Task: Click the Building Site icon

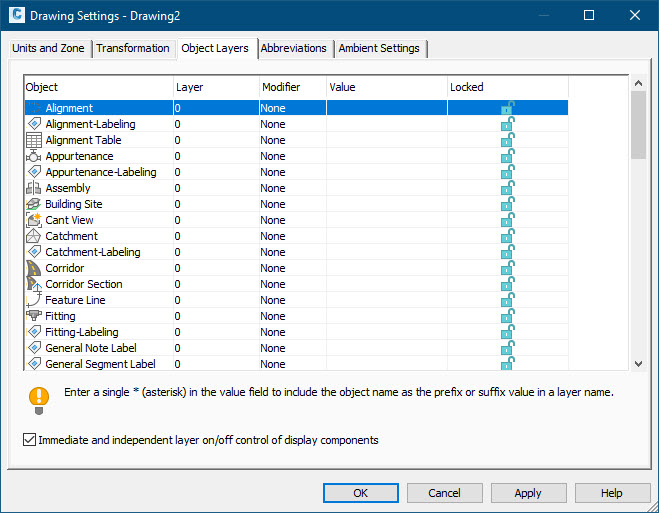Action: pyautogui.click(x=34, y=204)
